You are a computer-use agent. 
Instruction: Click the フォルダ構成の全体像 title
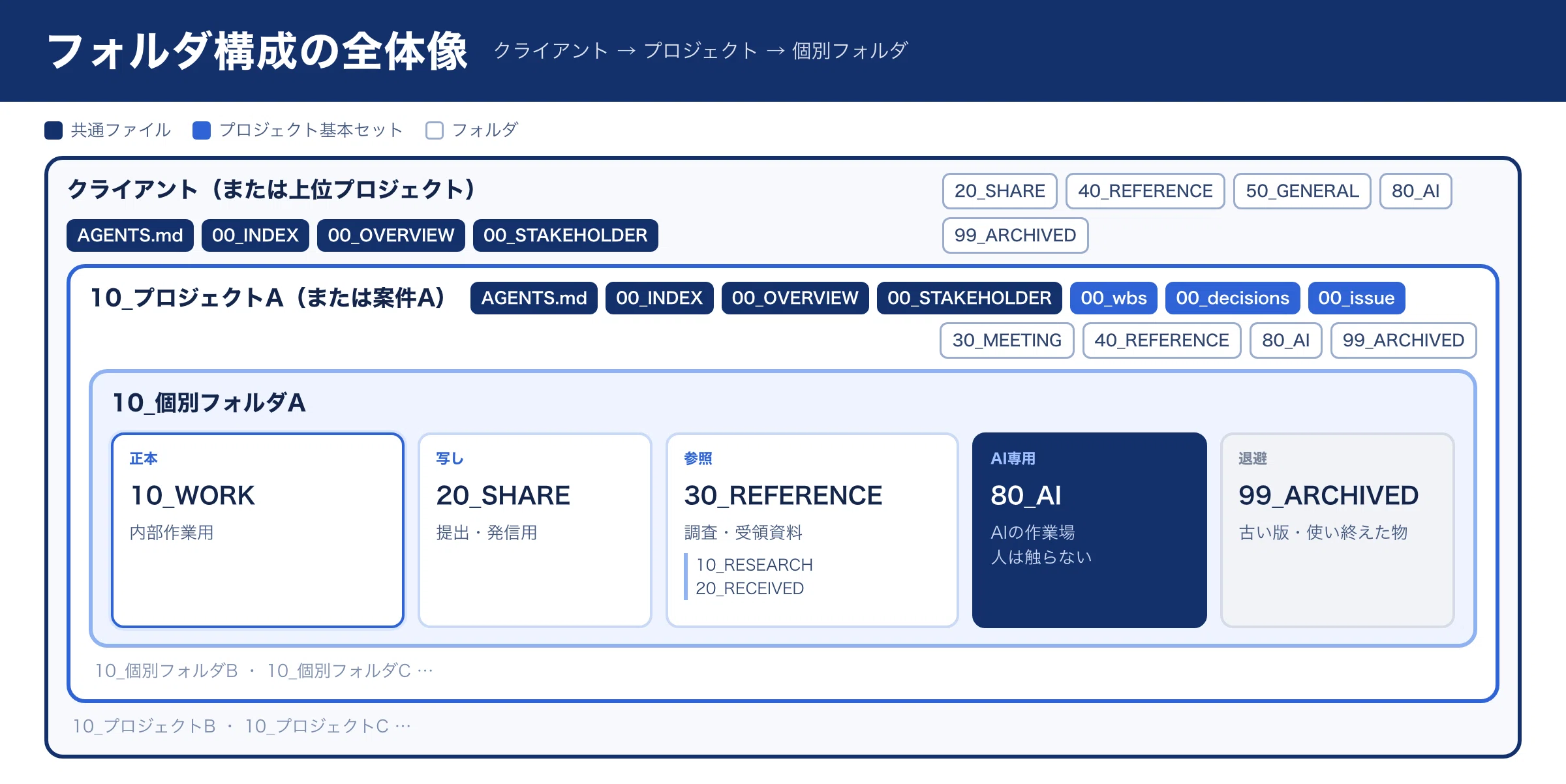(257, 51)
